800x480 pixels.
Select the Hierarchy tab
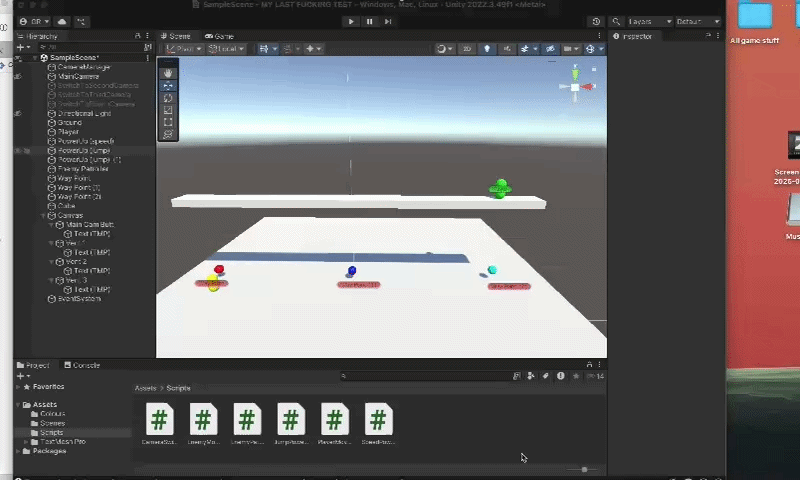[37, 36]
